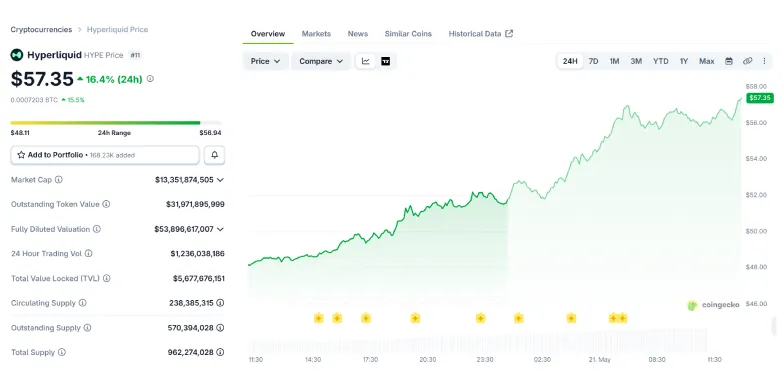
Task: Click the $58.94 range high value
Action: tap(210, 133)
